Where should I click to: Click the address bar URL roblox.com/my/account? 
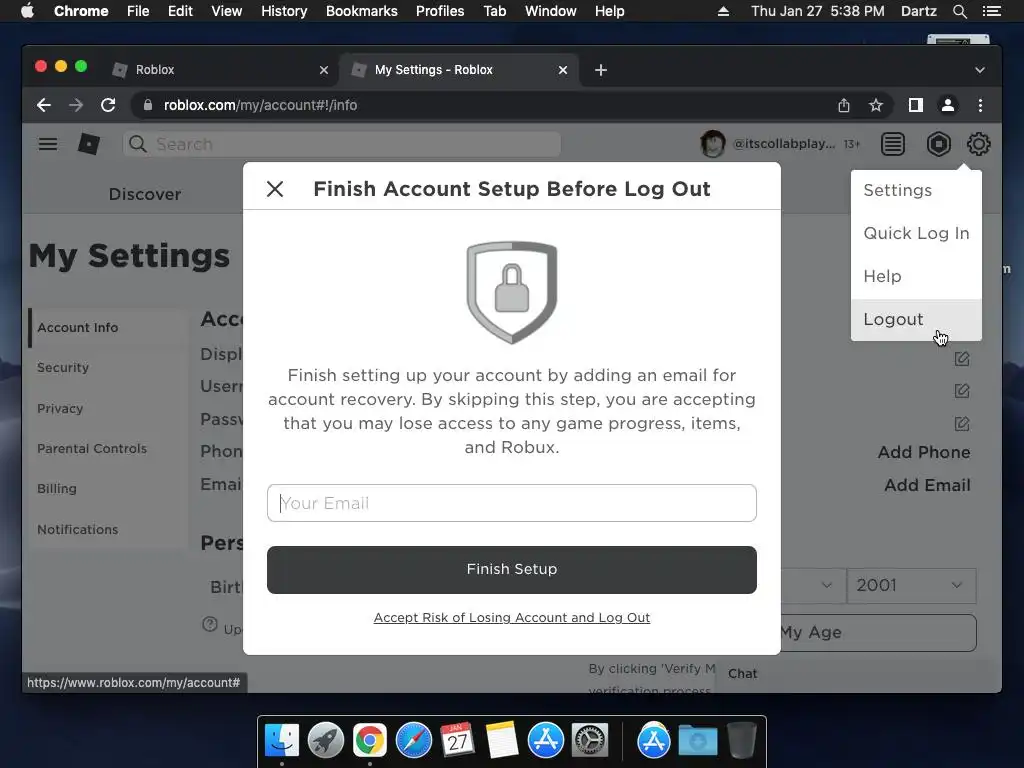point(261,105)
